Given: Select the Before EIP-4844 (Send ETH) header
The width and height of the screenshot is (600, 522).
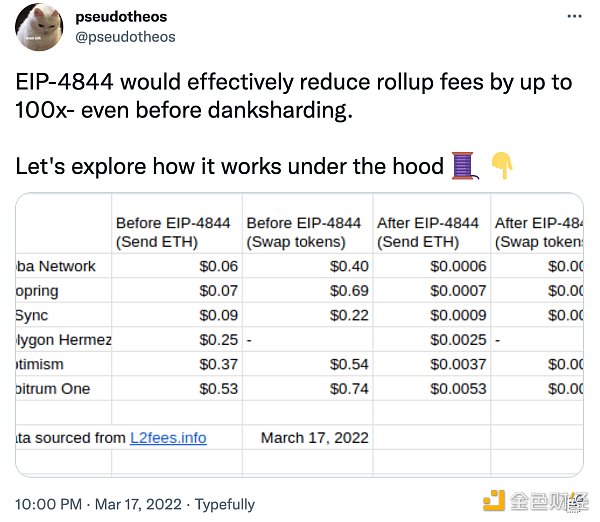Looking at the screenshot, I should point(173,232).
